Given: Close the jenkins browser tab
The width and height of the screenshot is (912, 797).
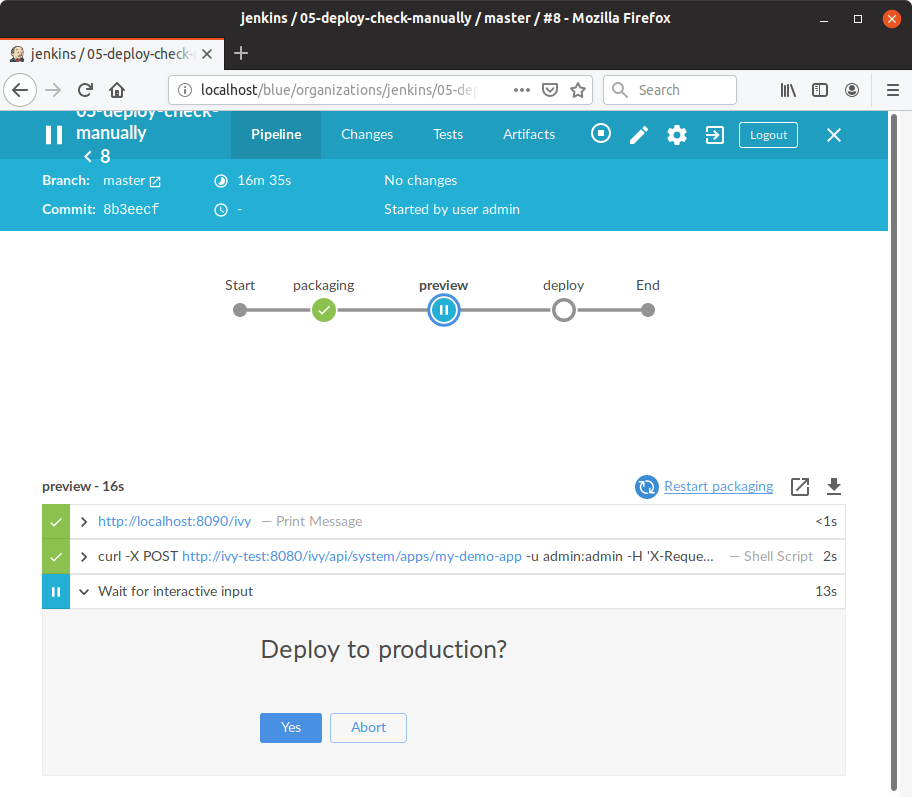Looking at the screenshot, I should point(206,54).
